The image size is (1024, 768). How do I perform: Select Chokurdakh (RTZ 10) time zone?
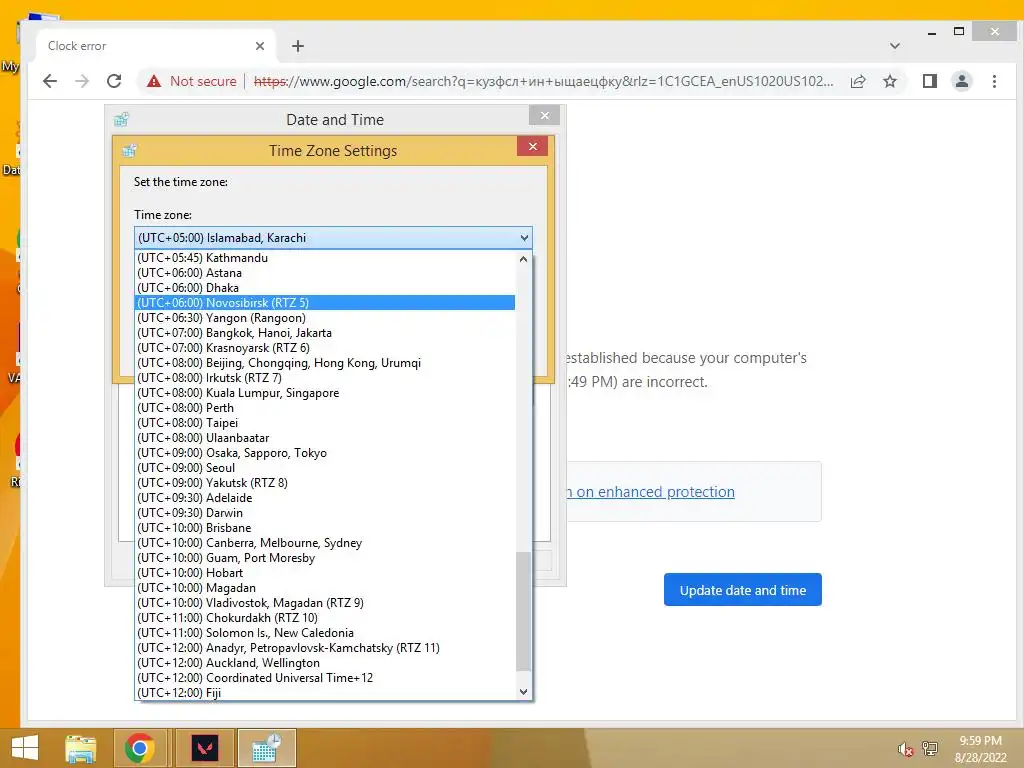(x=325, y=618)
